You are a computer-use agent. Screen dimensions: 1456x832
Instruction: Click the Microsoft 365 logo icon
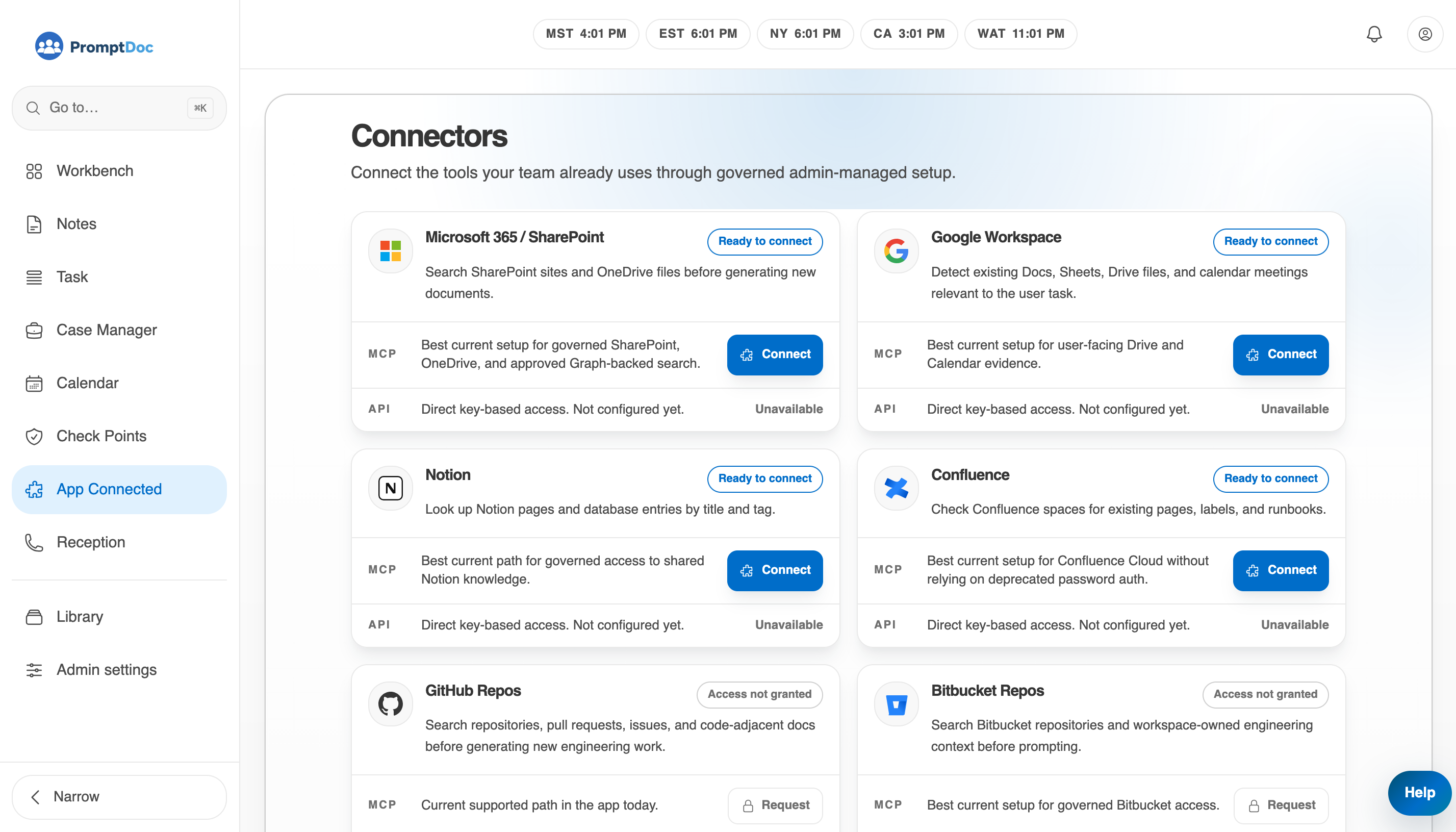pyautogui.click(x=391, y=251)
